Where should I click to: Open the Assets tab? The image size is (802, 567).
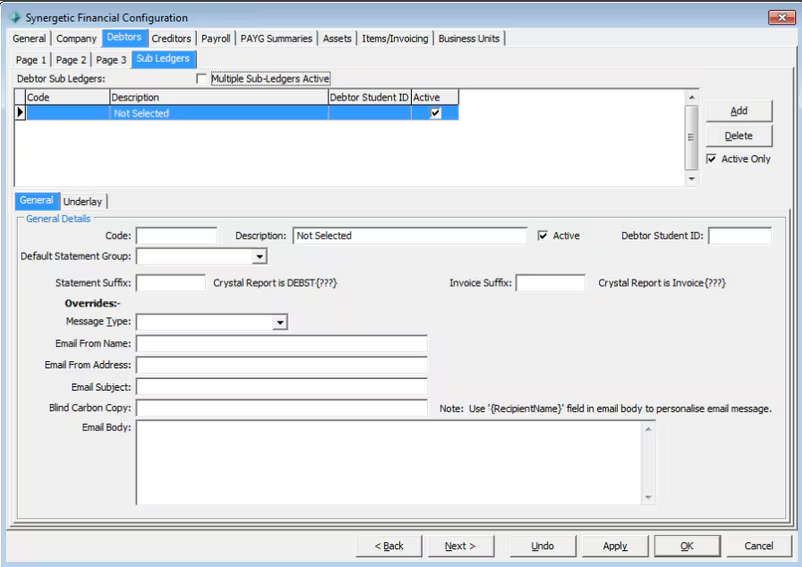click(x=337, y=39)
